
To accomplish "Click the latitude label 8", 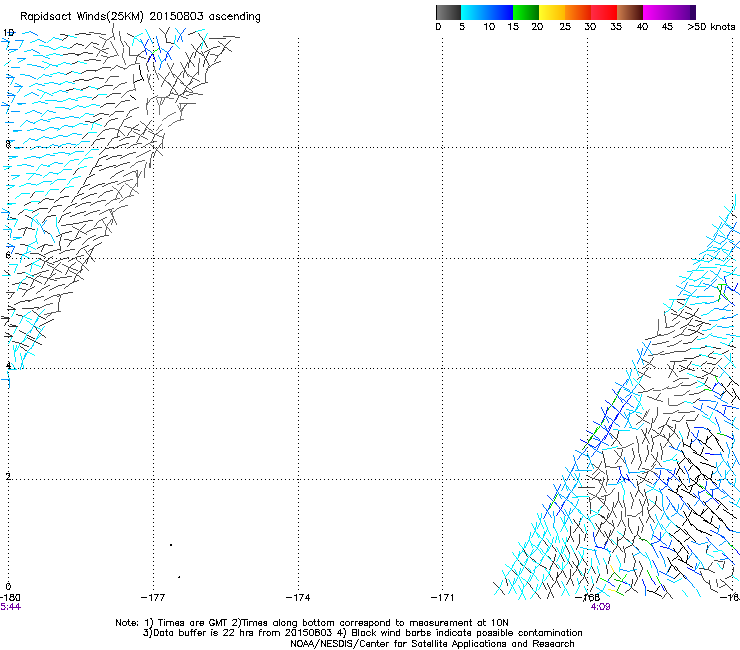I will 8,144.
